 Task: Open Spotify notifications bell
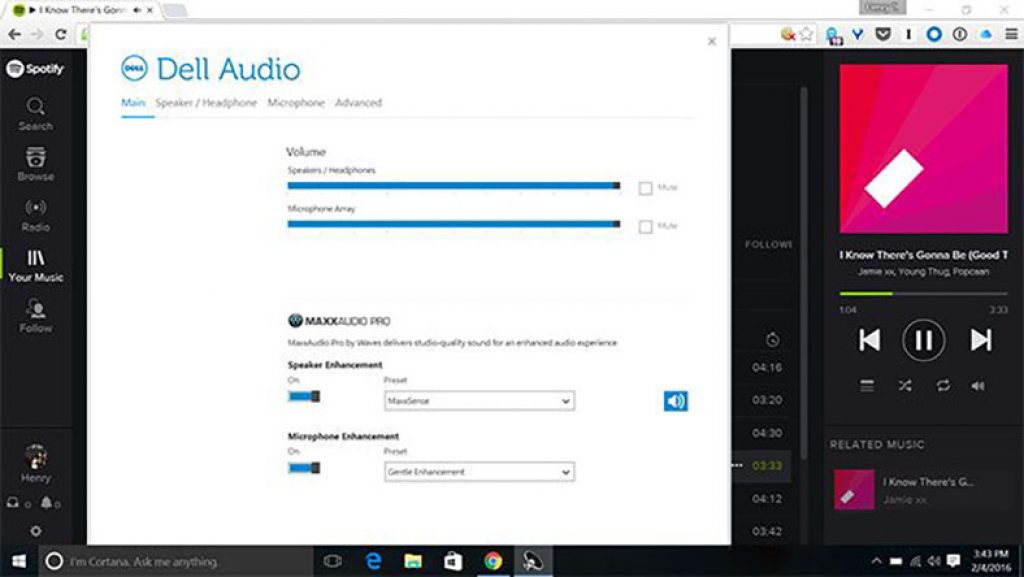click(x=47, y=503)
